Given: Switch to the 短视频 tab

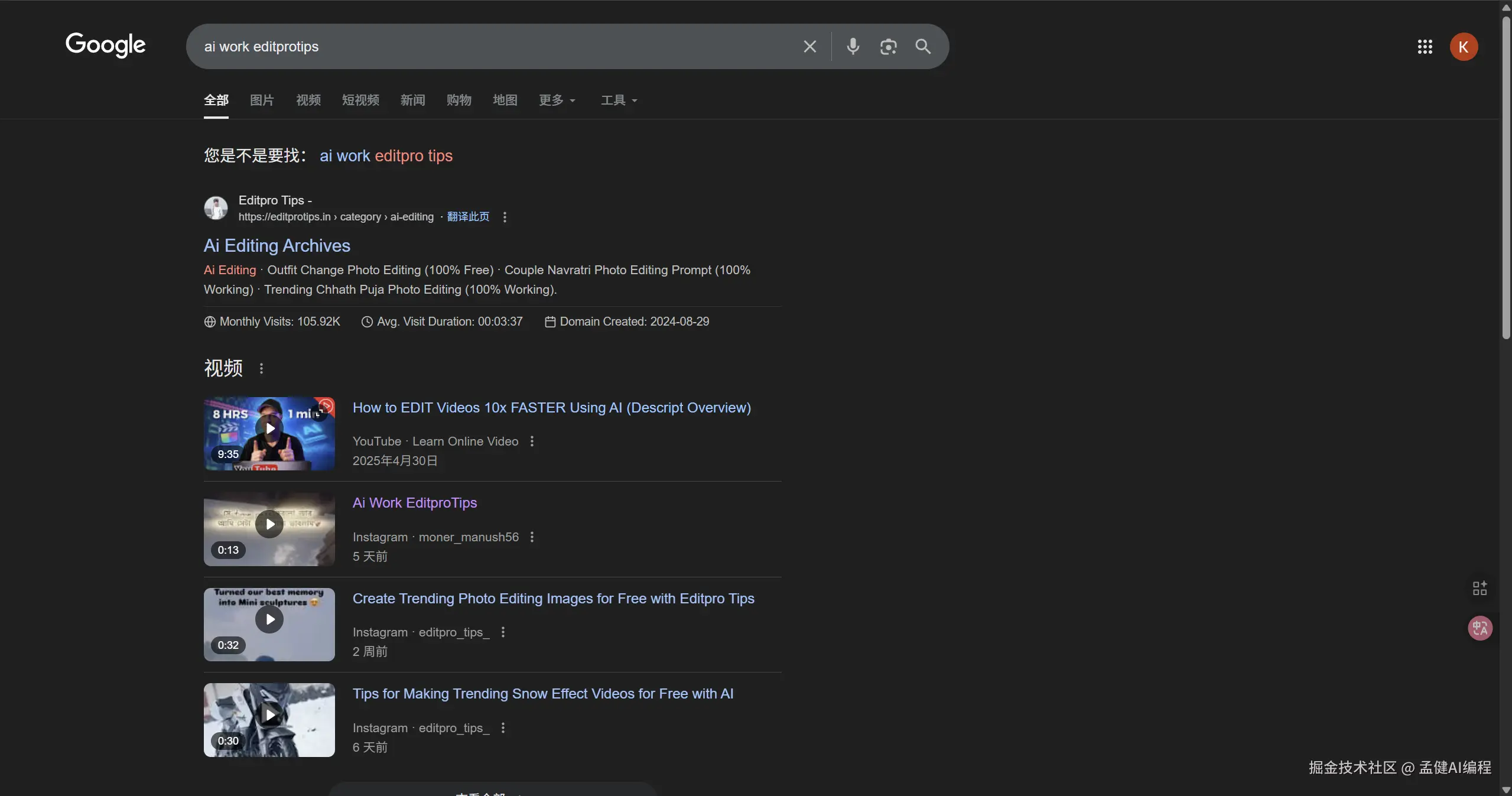Looking at the screenshot, I should click(360, 100).
